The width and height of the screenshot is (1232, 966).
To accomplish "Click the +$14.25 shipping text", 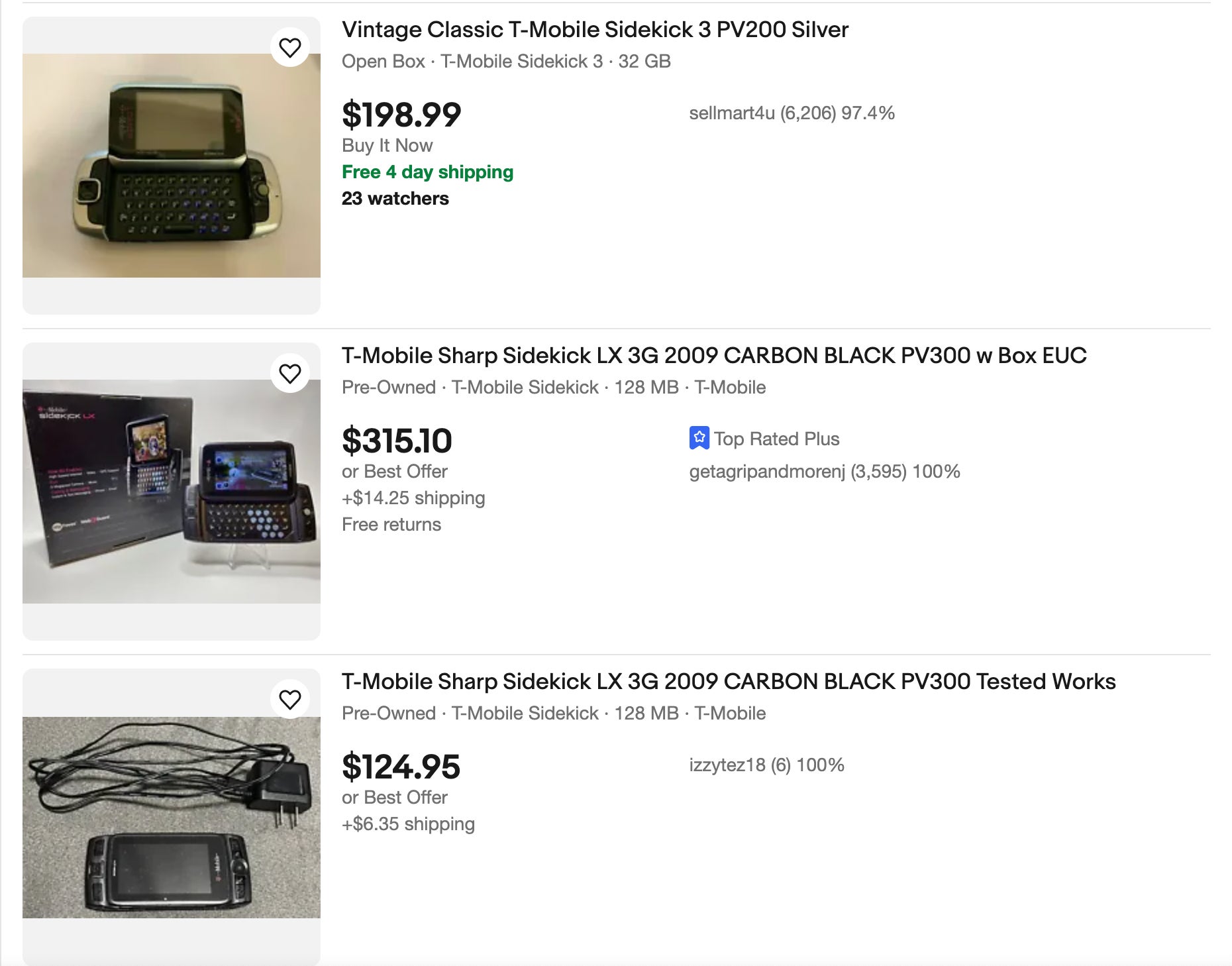I will click(413, 498).
